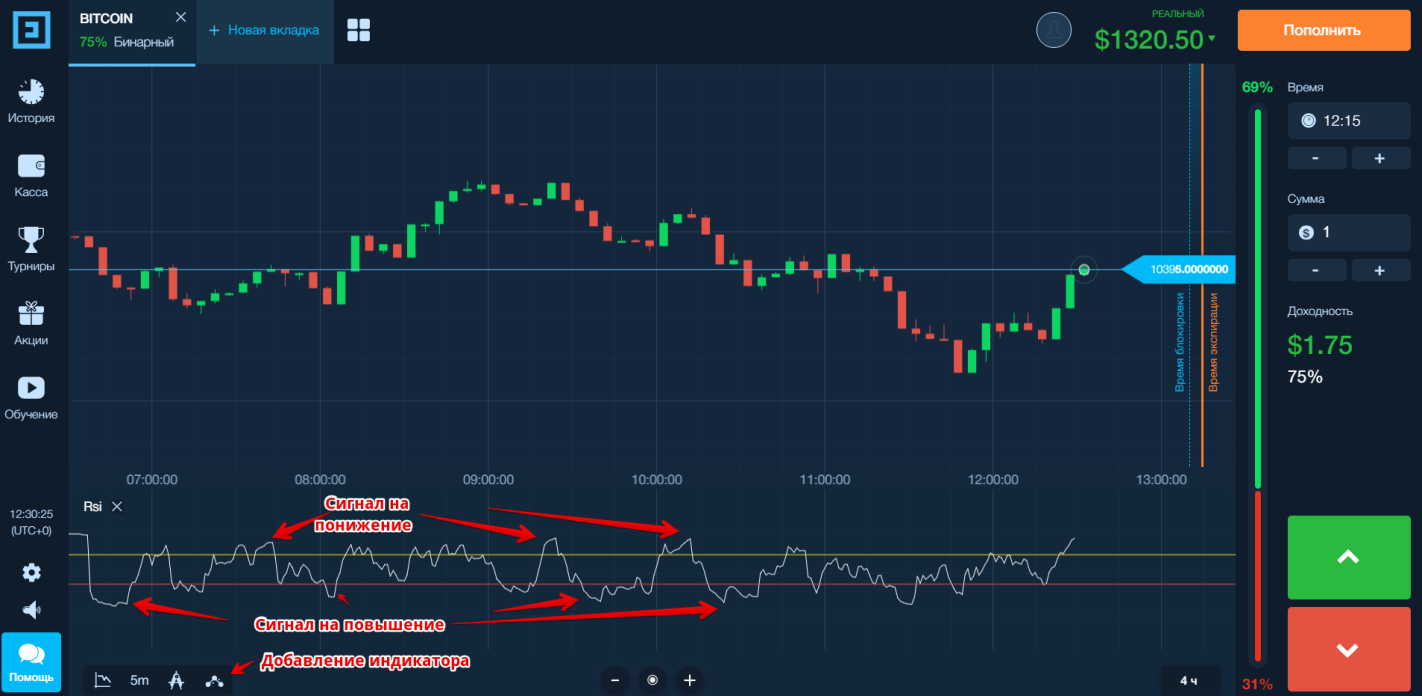Open the Обучение video icon
The height and width of the screenshot is (696, 1422).
coord(31,388)
